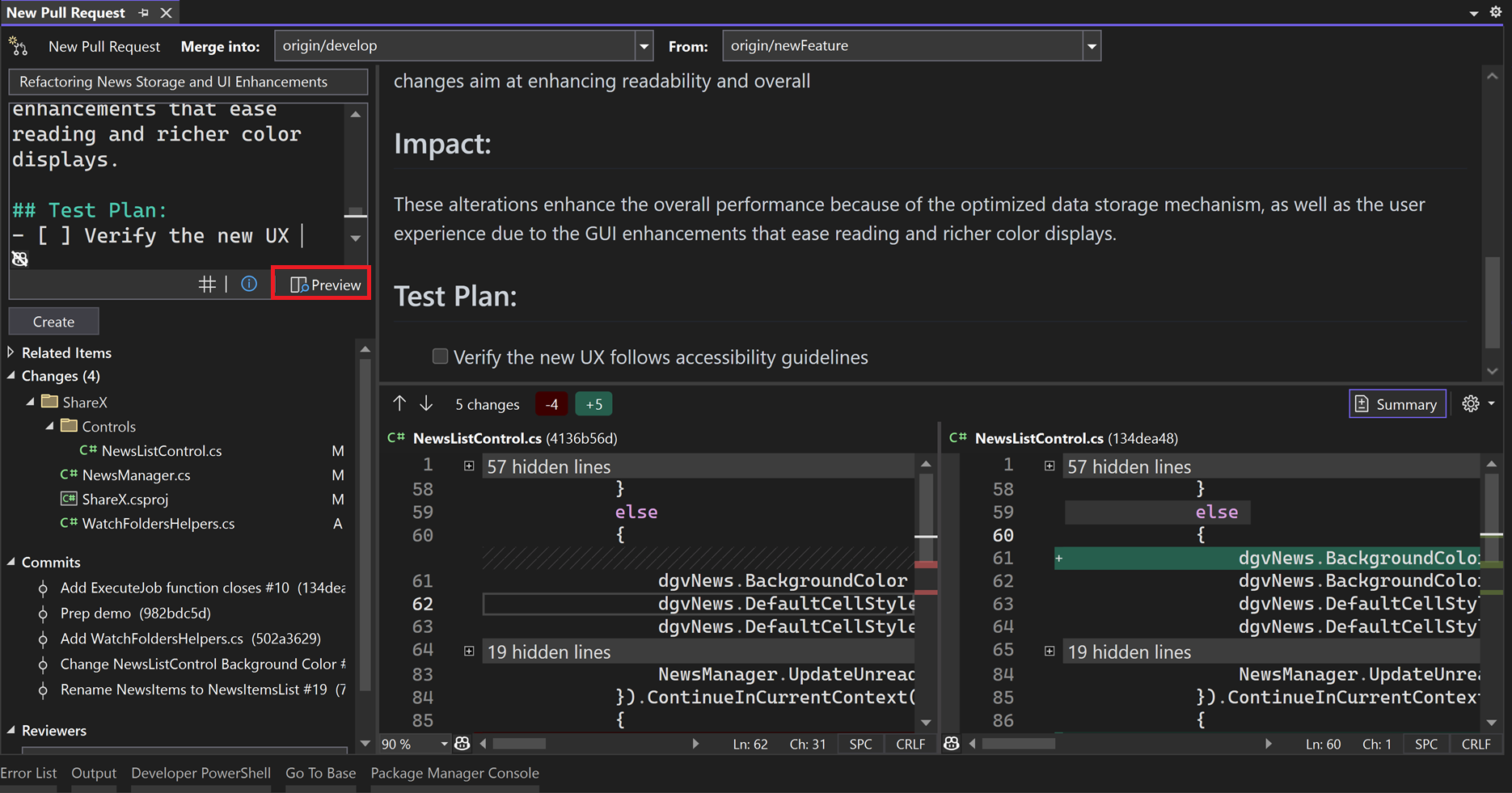1512x793 pixels.
Task: Click the Copilot icon in the left diff status bar
Action: pyautogui.click(x=462, y=744)
